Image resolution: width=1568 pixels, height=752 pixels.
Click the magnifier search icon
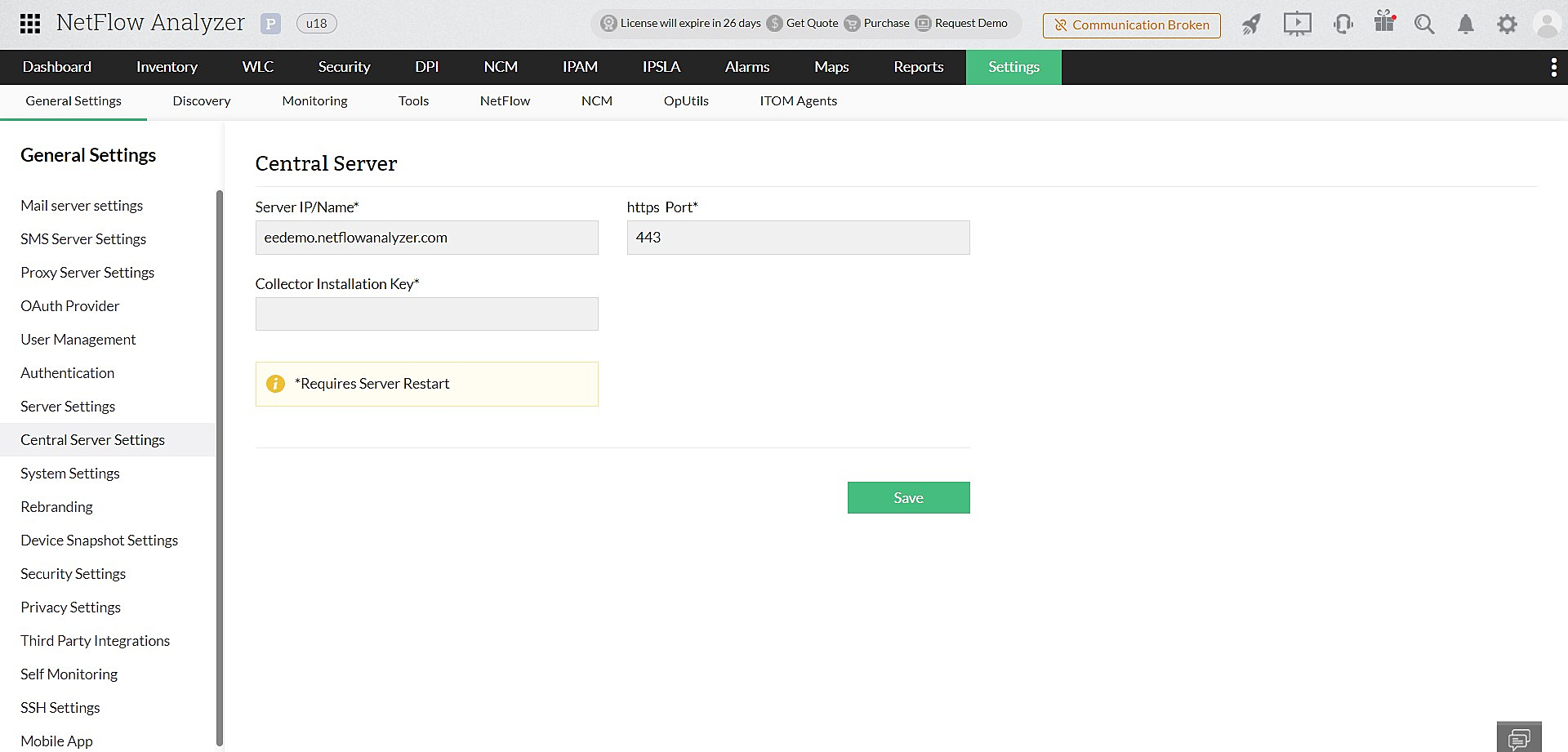click(x=1424, y=24)
